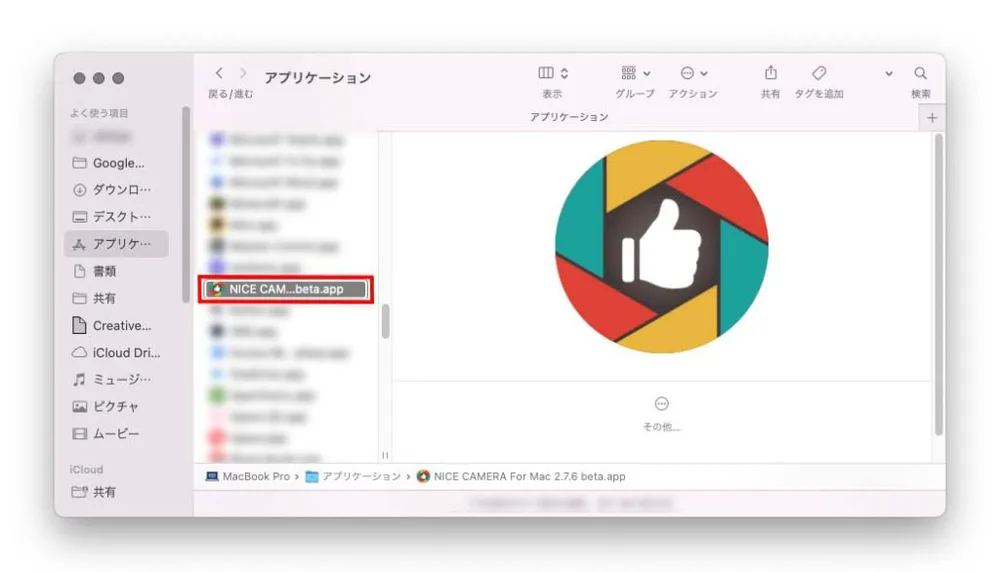Expand the toolbar overflow chevron near search
Image resolution: width=1000 pixels, height=572 pixels.
tap(888, 74)
